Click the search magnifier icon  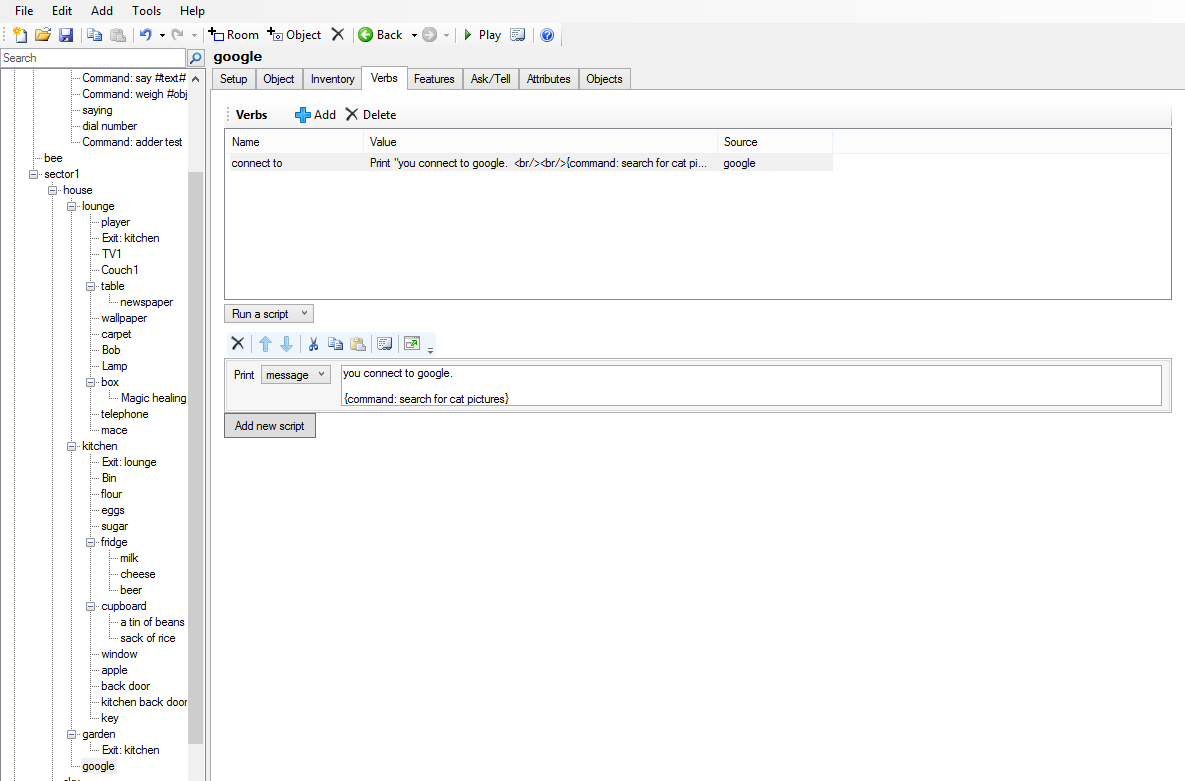196,58
